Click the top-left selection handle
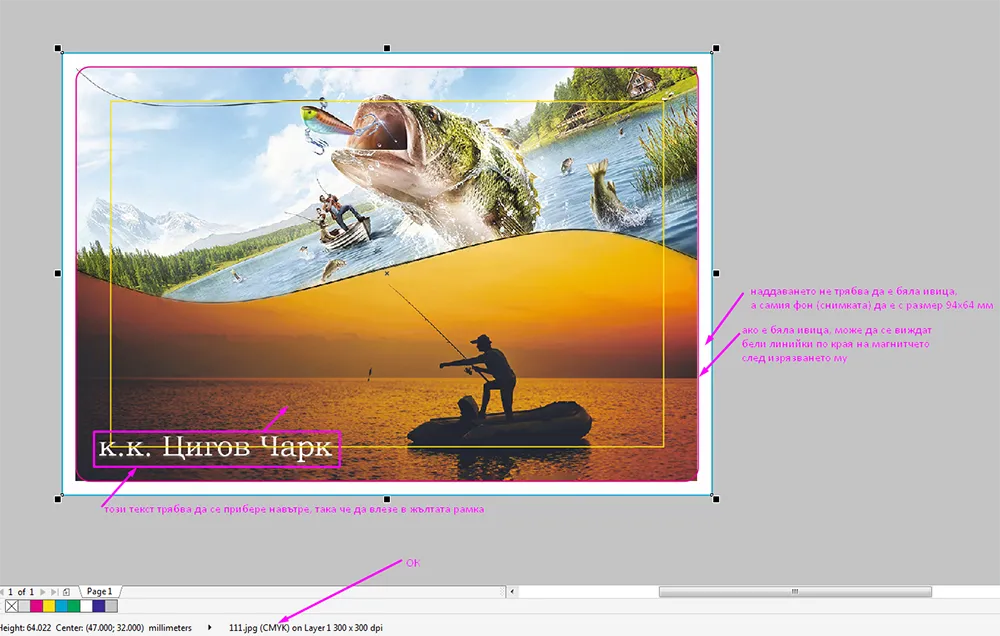1000x636 pixels. pyautogui.click(x=58, y=48)
